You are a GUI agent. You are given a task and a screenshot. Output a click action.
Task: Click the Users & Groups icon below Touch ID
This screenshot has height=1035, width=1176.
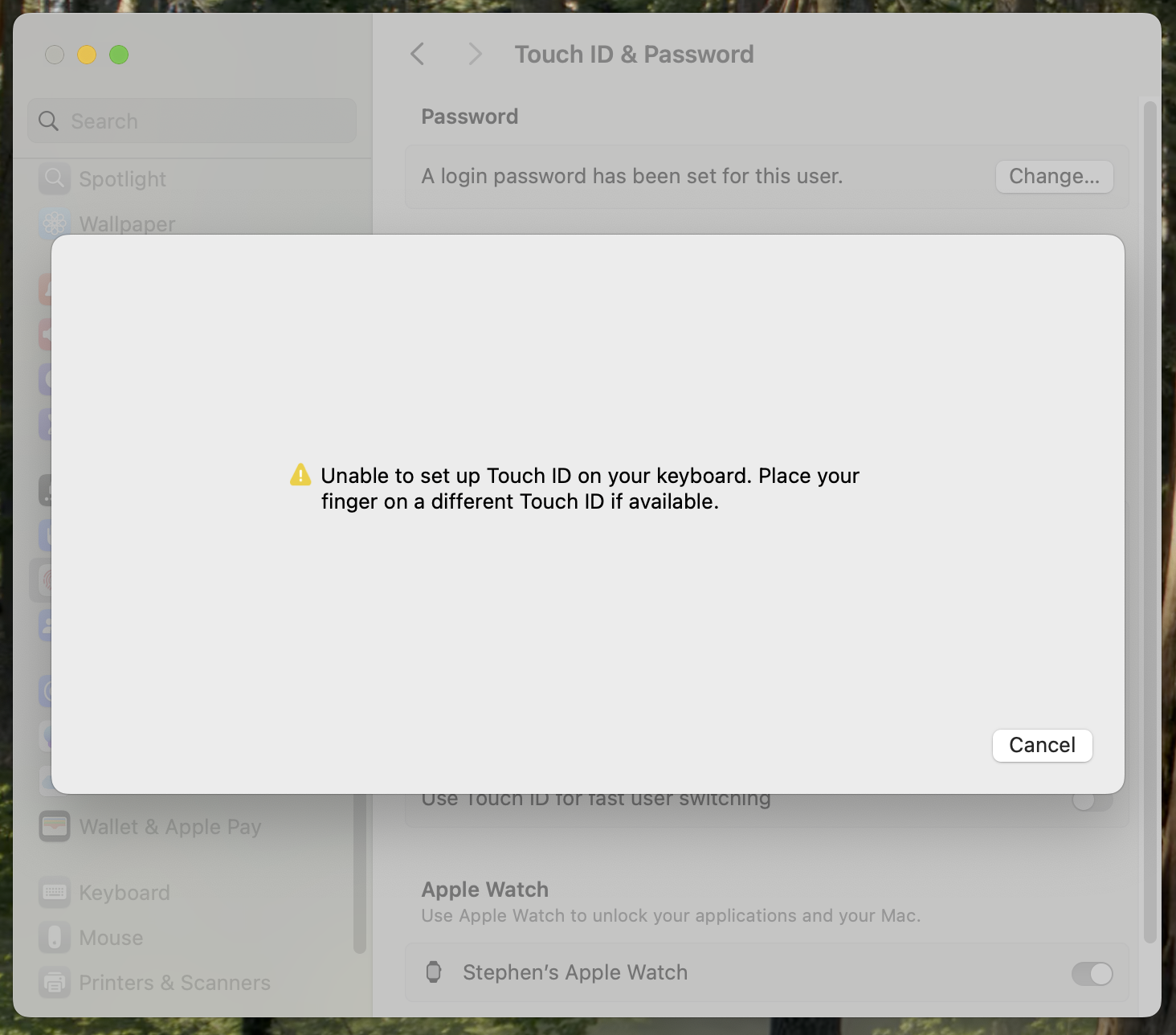53,625
